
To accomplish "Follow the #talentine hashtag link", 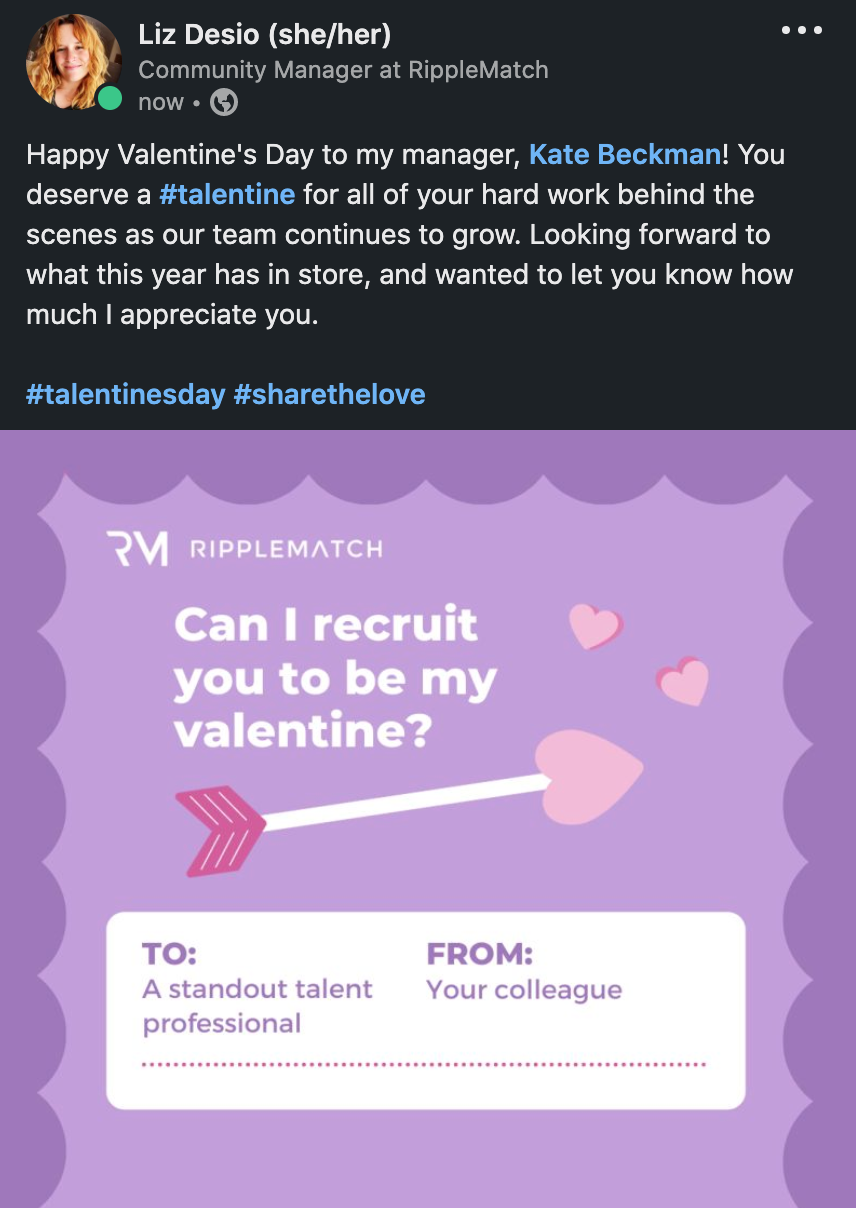I will (x=227, y=194).
